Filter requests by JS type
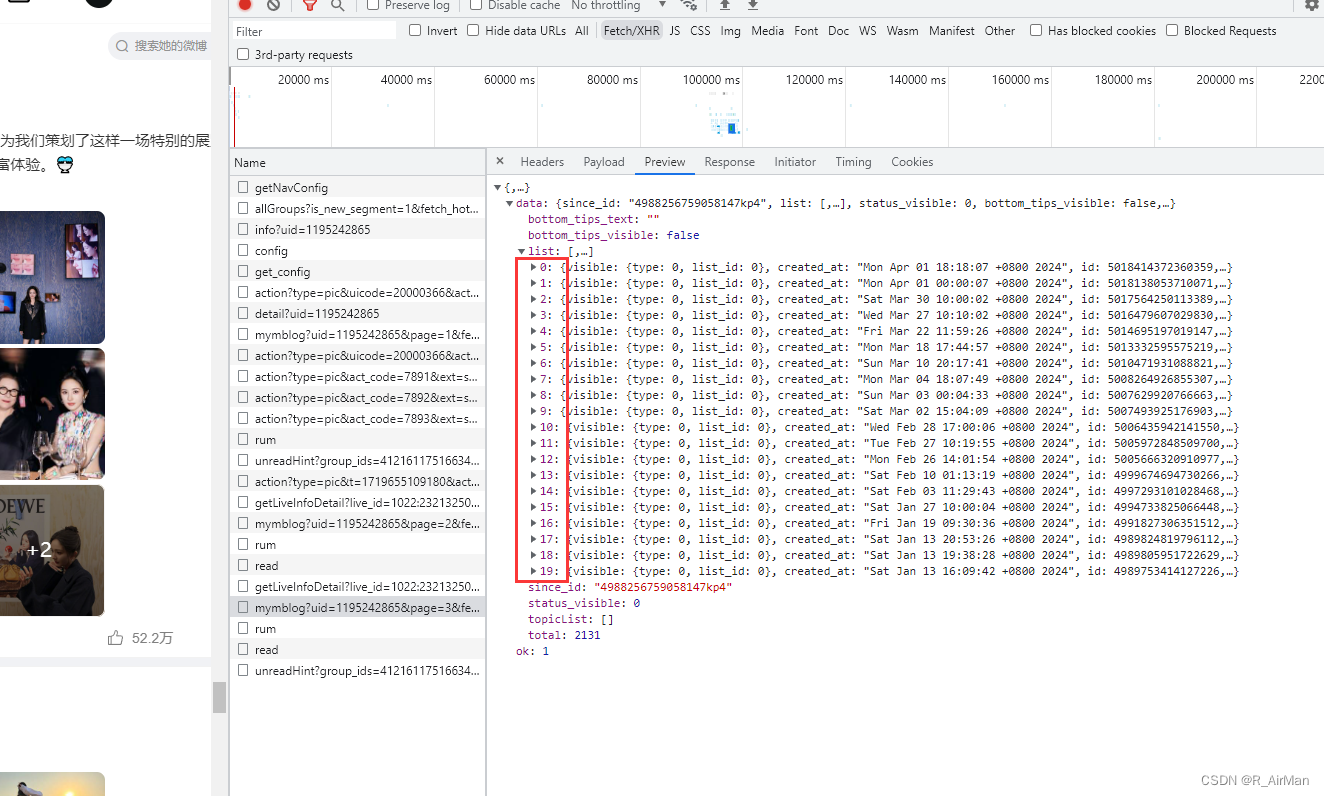Image resolution: width=1324 pixels, height=796 pixels. [x=675, y=31]
